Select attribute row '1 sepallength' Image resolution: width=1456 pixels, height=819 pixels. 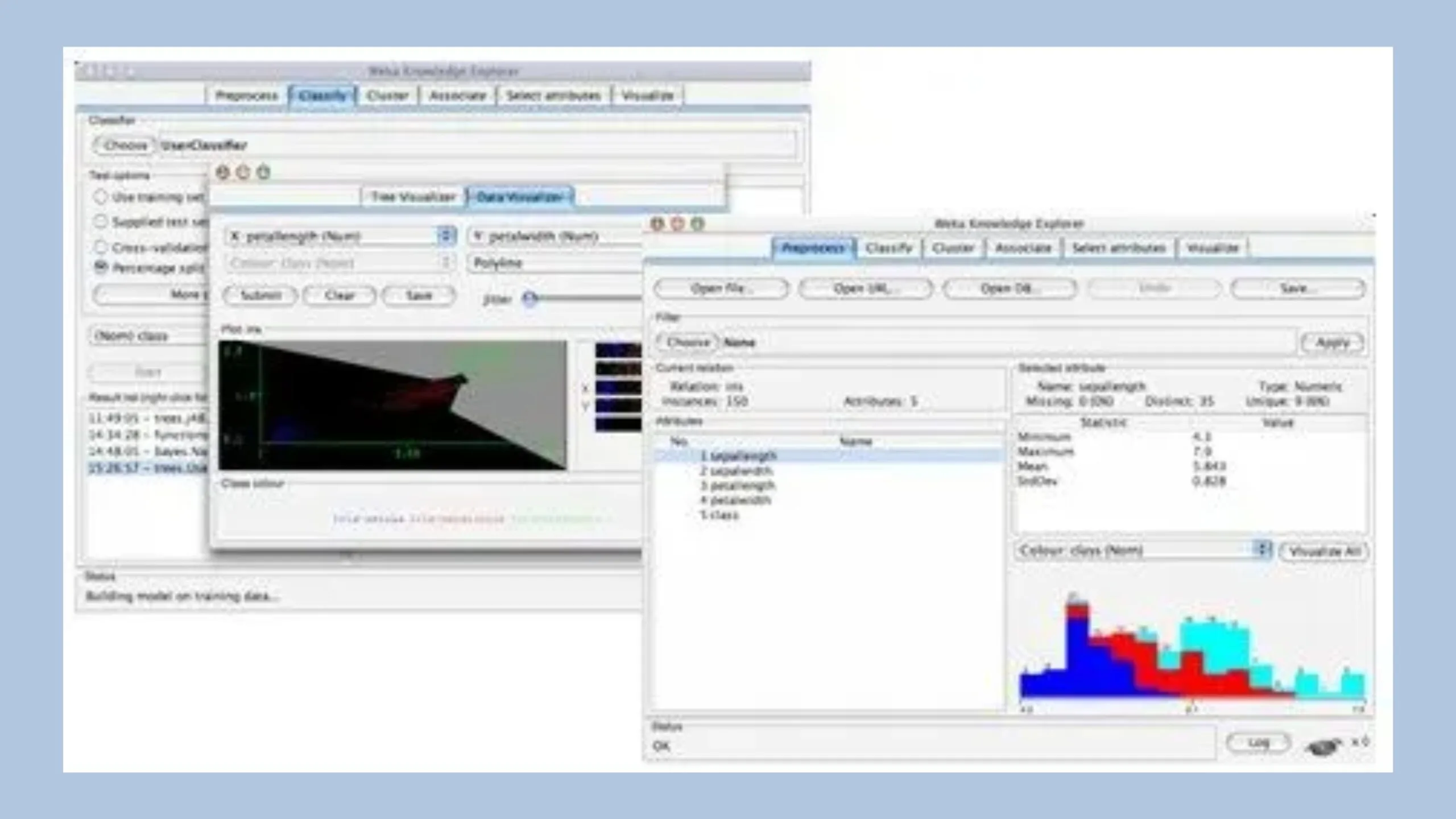829,456
